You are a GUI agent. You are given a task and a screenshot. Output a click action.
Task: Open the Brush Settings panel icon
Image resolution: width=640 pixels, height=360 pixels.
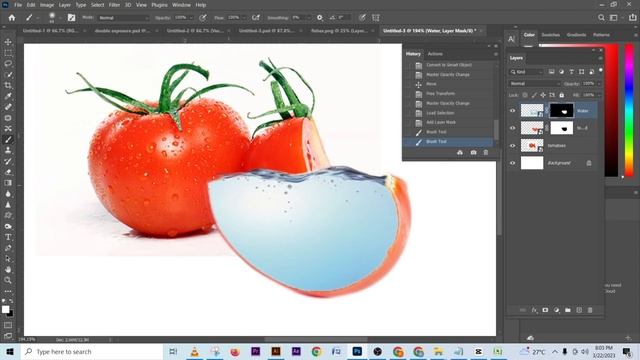click(x=71, y=18)
